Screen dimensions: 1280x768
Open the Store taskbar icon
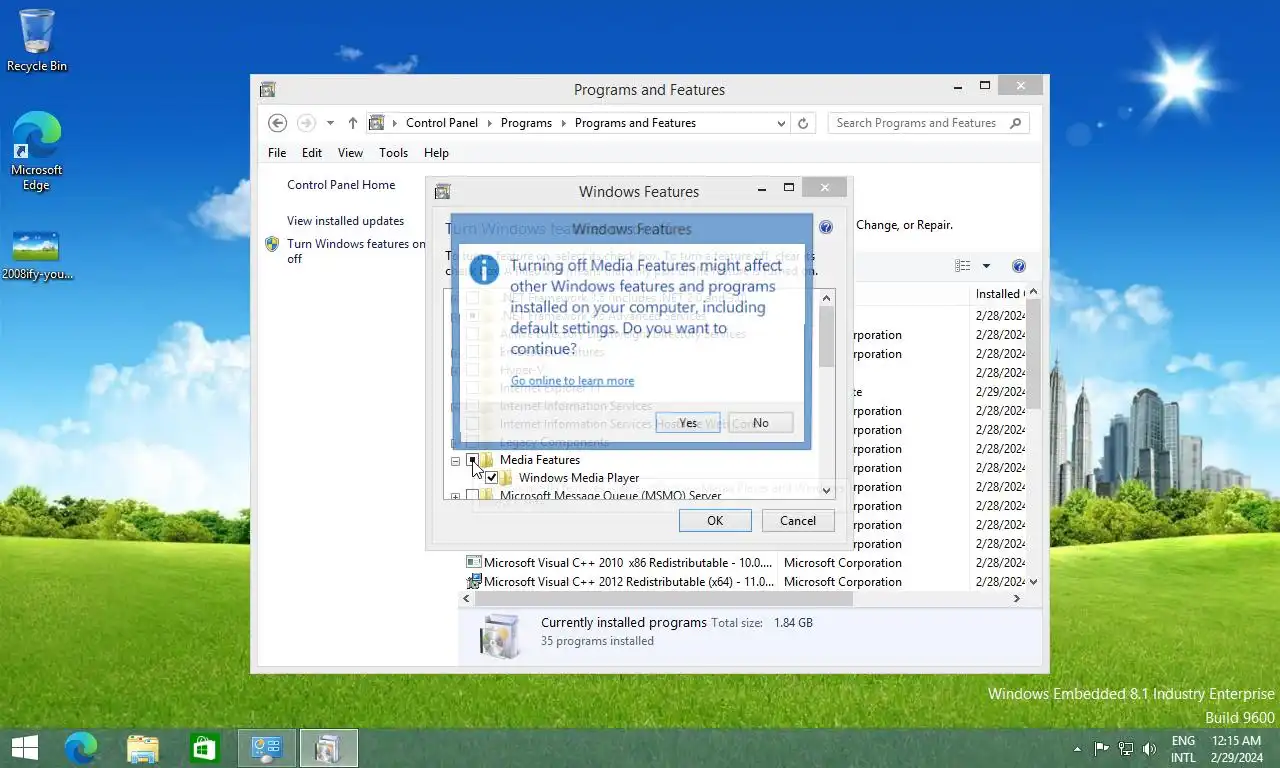click(x=204, y=748)
